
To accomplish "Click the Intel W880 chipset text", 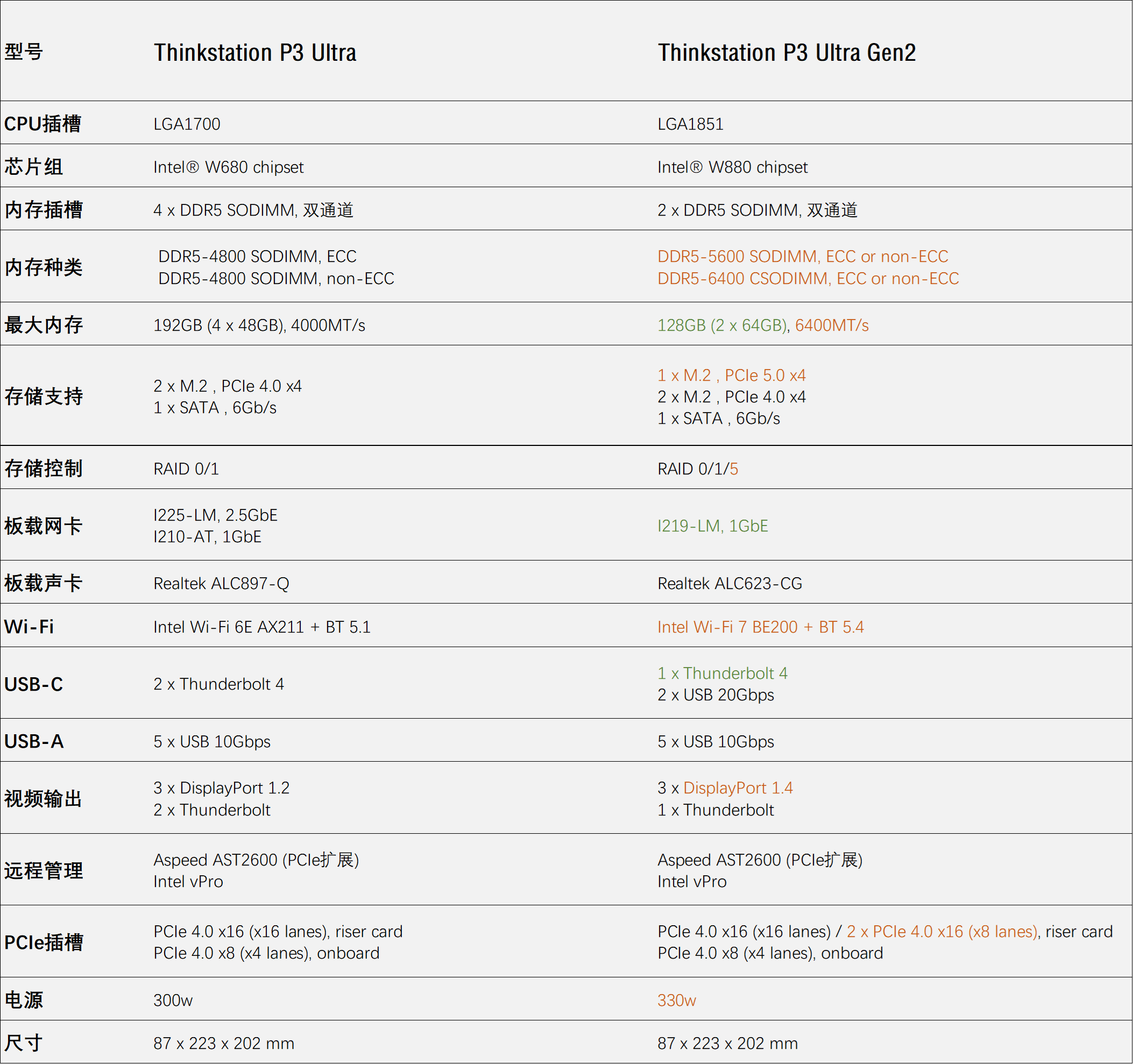I will click(732, 167).
